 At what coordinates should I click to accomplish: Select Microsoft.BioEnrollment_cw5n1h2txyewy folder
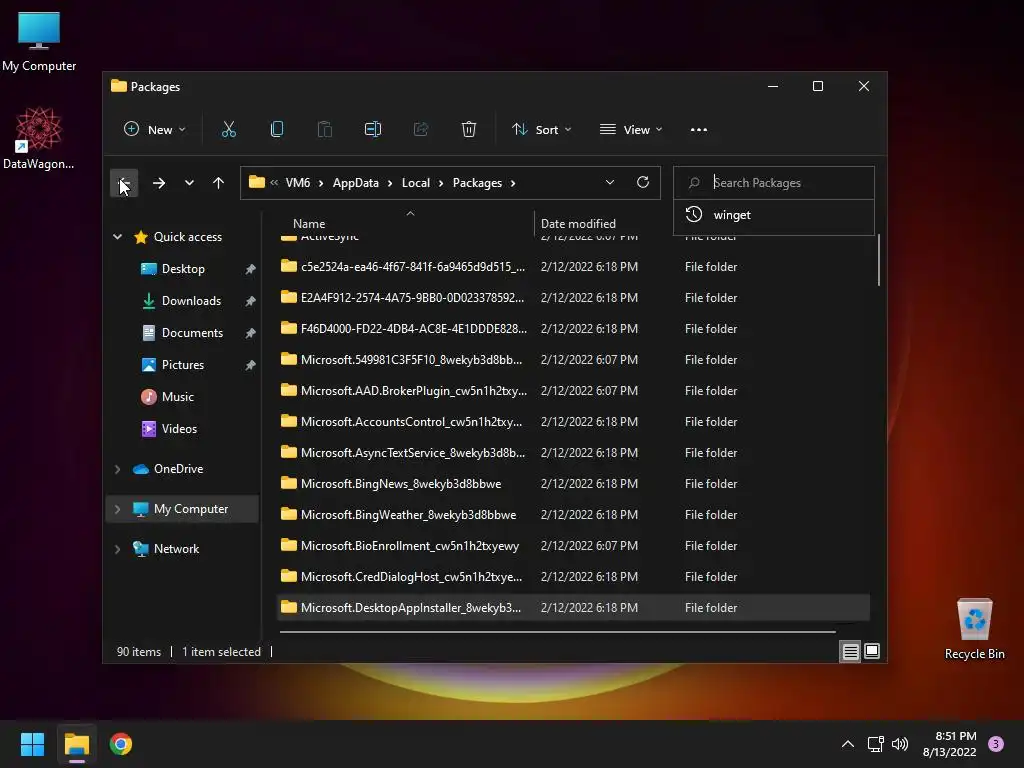[573, 546]
